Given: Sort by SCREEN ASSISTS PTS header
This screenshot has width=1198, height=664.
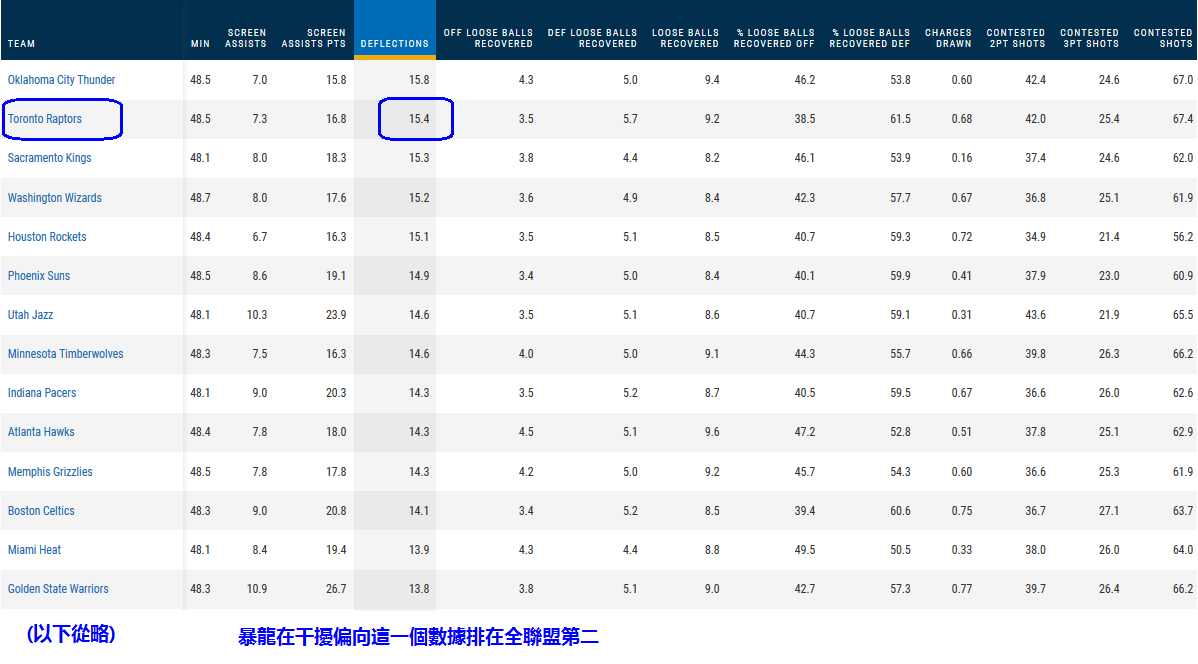Looking at the screenshot, I should (x=313, y=38).
